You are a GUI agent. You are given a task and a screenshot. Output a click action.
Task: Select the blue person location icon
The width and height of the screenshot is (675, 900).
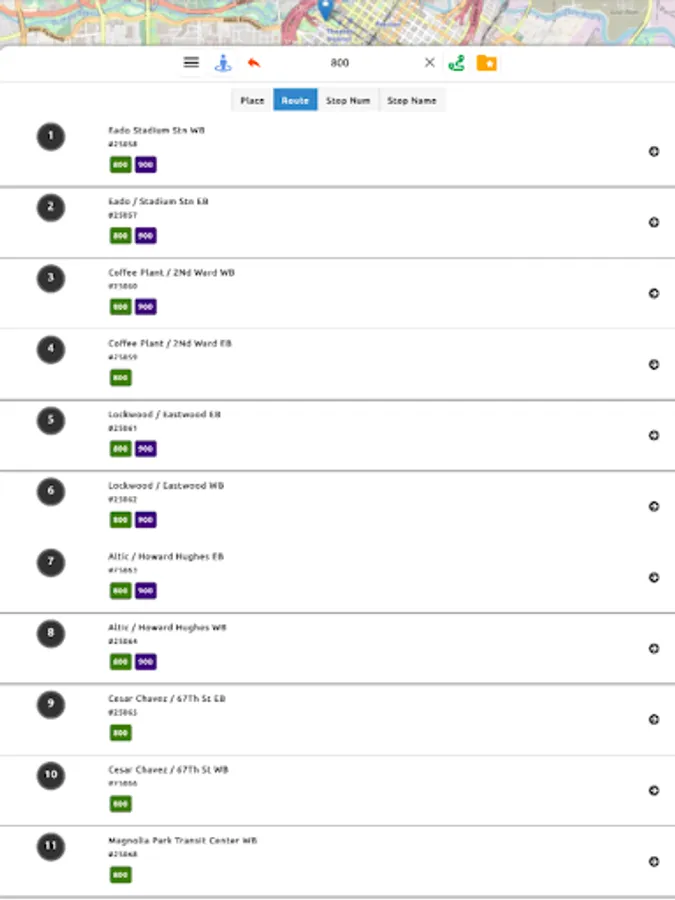tap(222, 62)
